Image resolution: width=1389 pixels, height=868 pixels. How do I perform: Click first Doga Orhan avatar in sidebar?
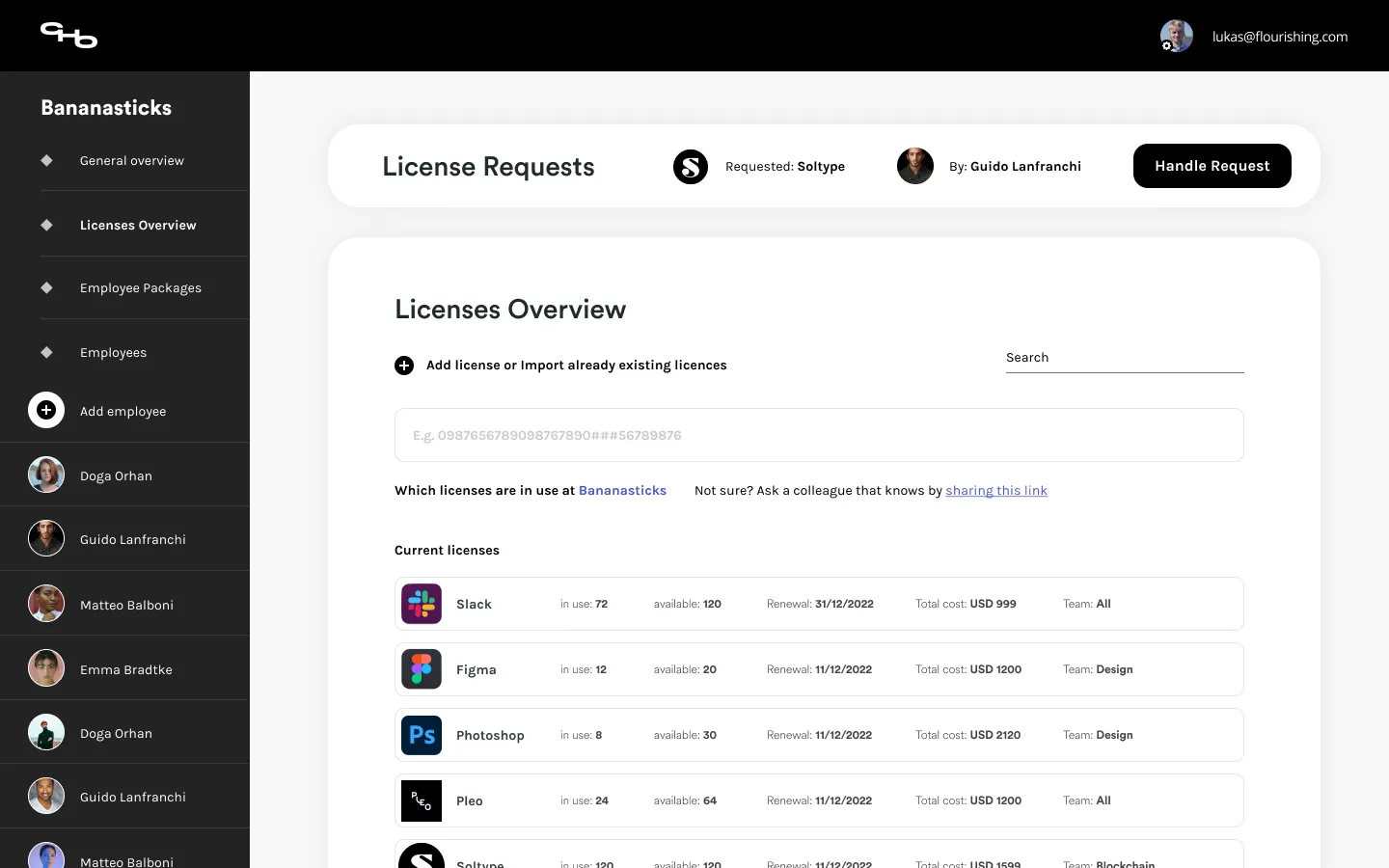[x=46, y=475]
